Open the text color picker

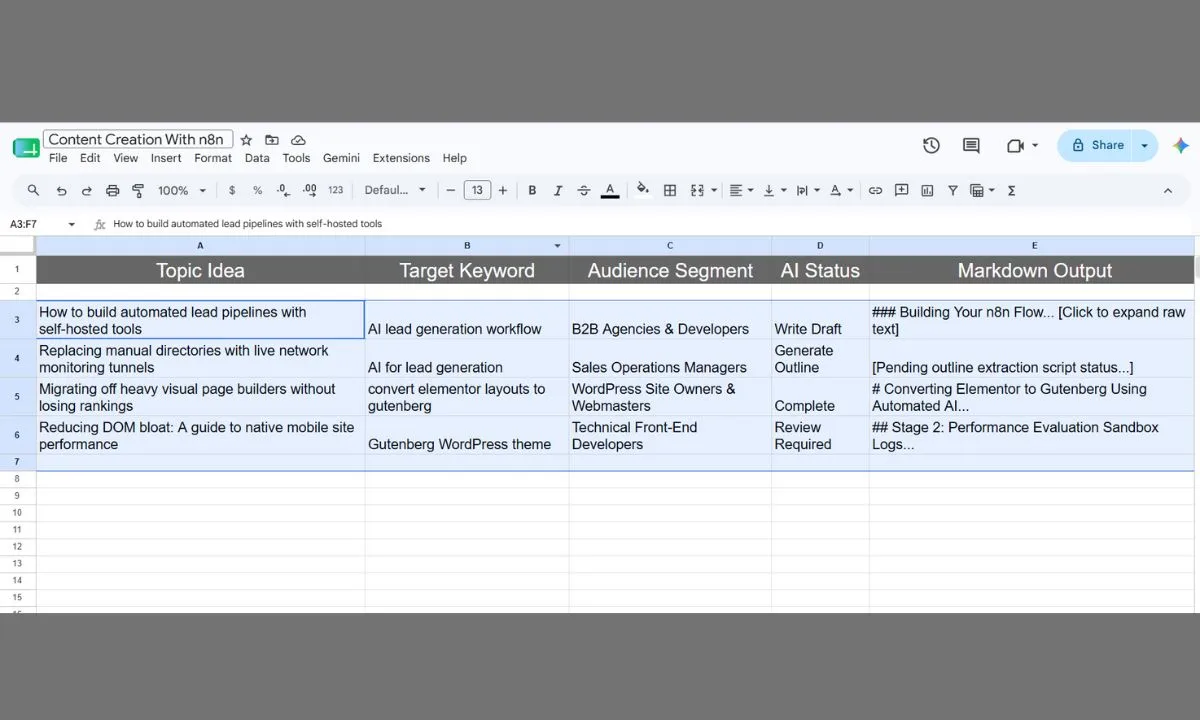610,190
